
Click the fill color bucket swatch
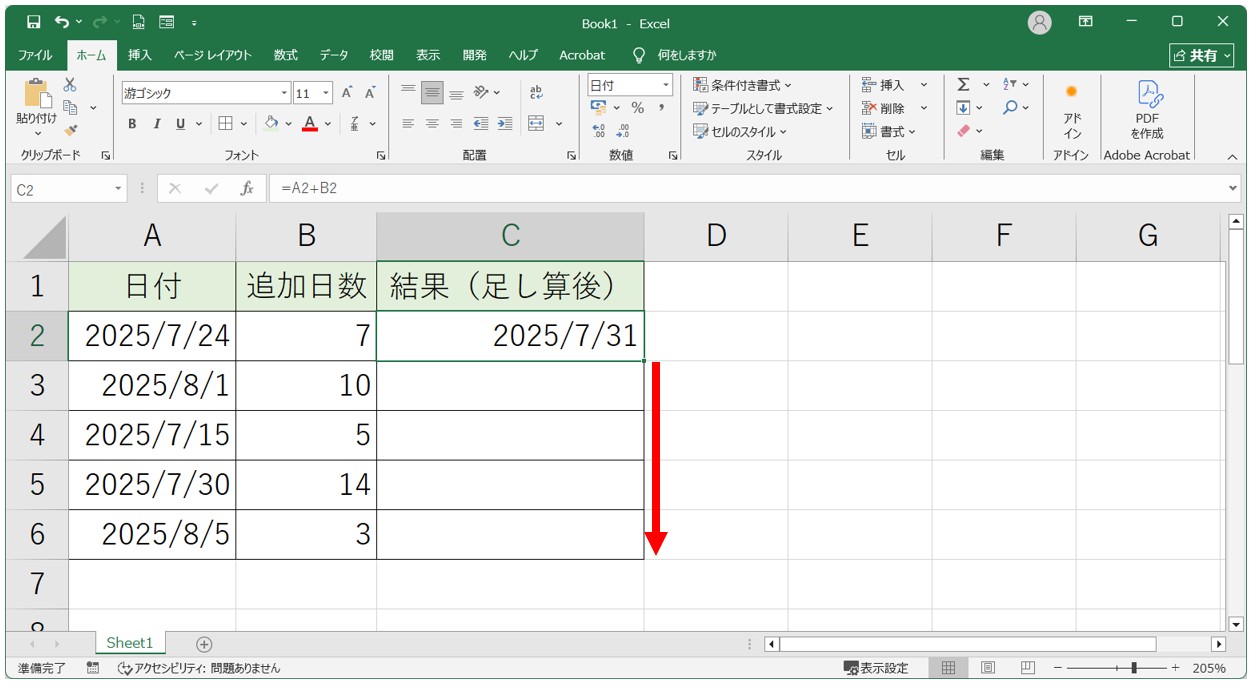click(x=271, y=124)
